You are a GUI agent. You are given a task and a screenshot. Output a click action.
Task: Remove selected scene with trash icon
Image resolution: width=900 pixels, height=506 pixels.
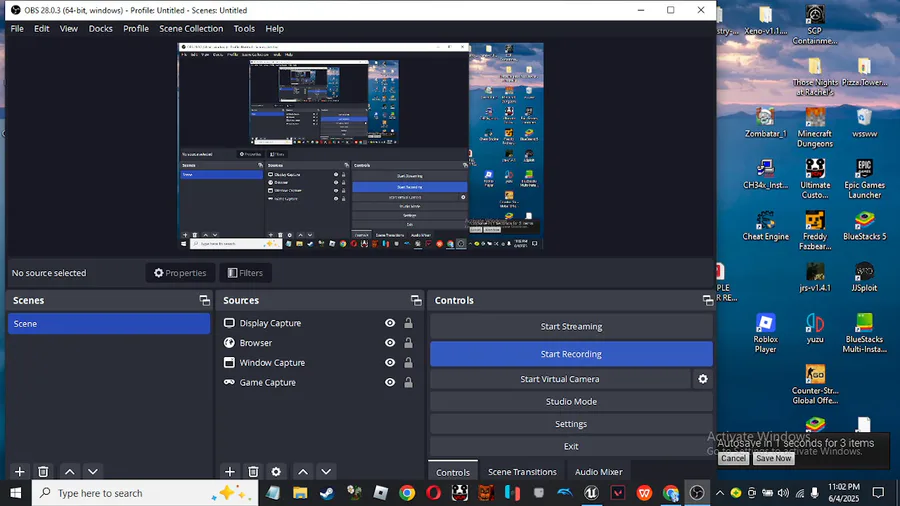click(x=43, y=472)
